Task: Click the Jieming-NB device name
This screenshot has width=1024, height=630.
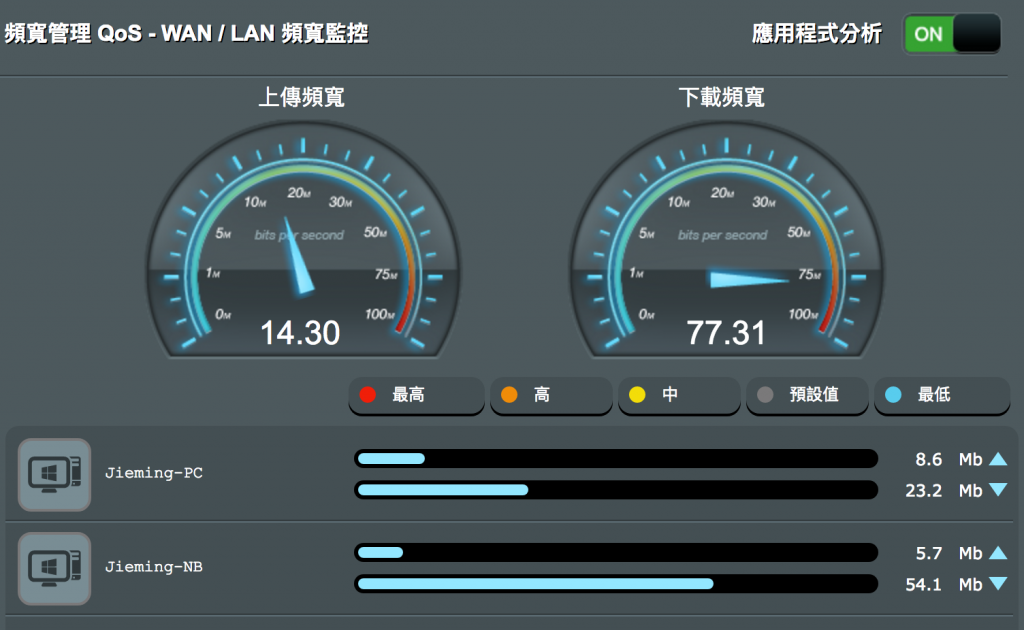Action: [154, 567]
